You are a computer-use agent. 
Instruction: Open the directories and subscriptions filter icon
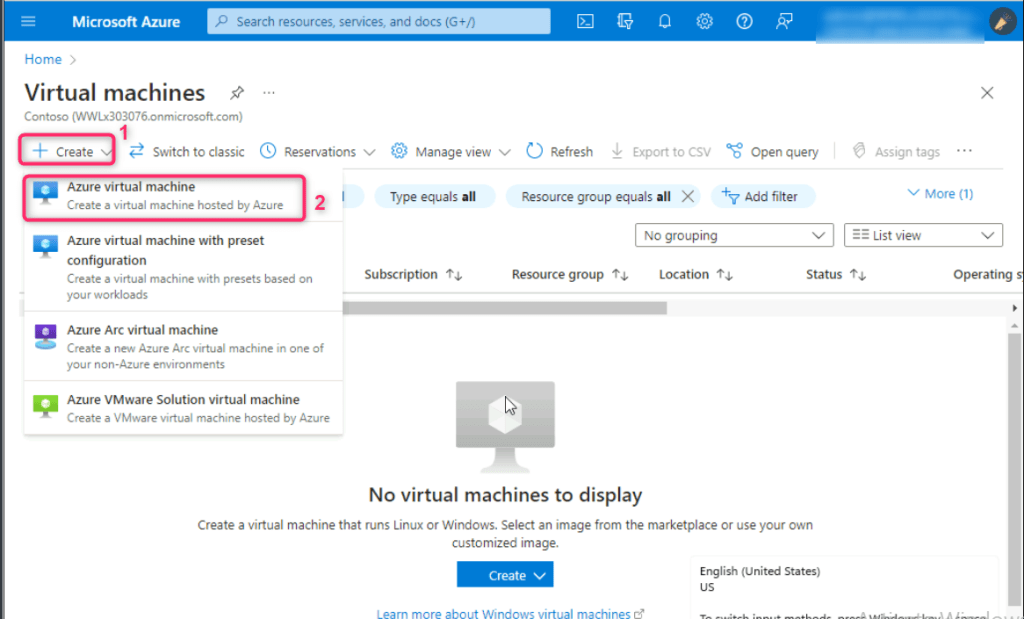[626, 21]
